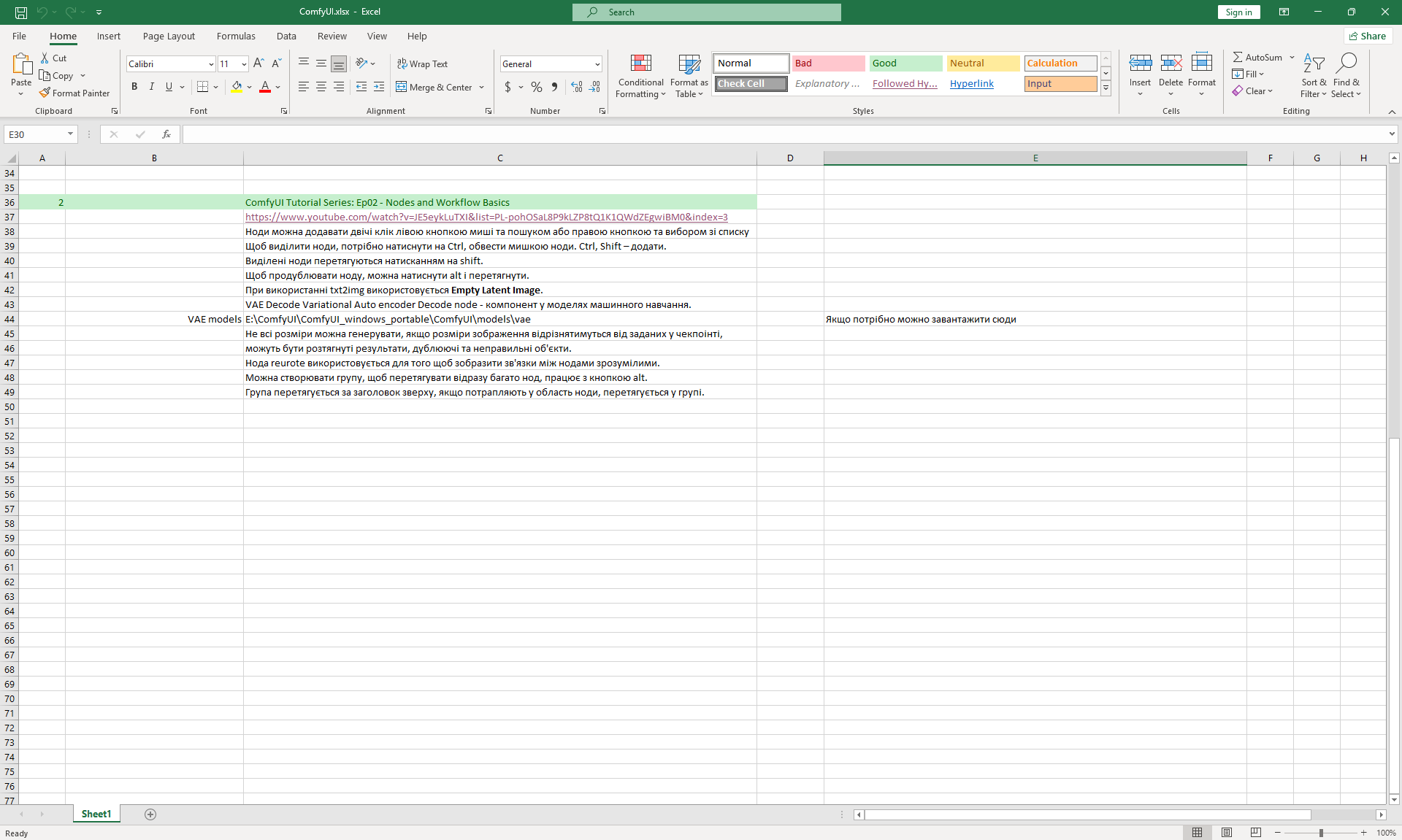
Task: Click the Format Painter brush icon
Action: point(45,93)
